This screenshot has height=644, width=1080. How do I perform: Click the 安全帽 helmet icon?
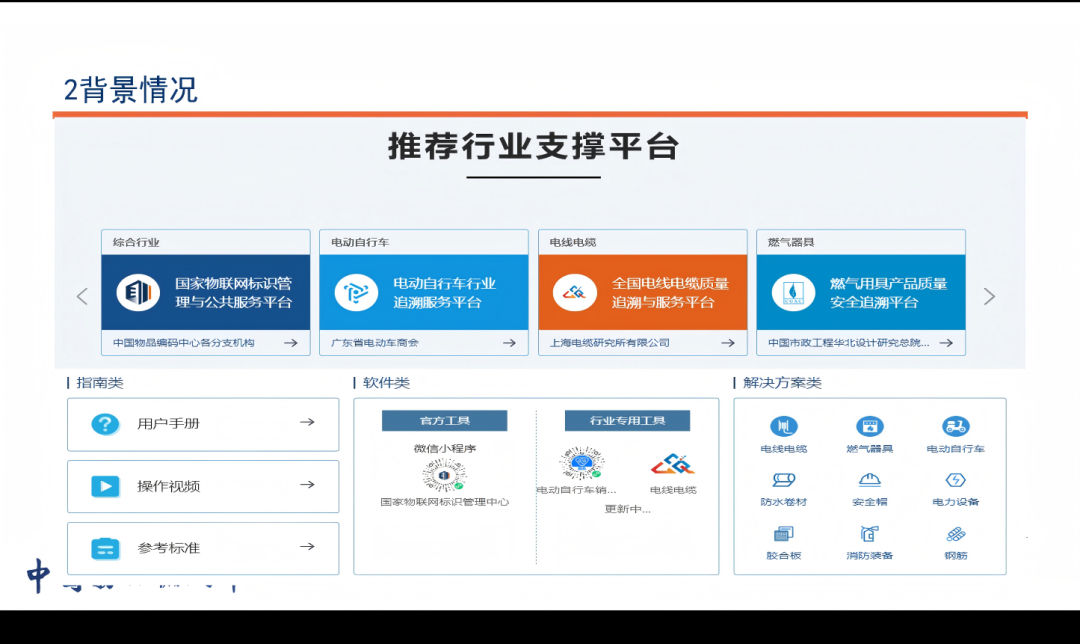click(x=869, y=480)
